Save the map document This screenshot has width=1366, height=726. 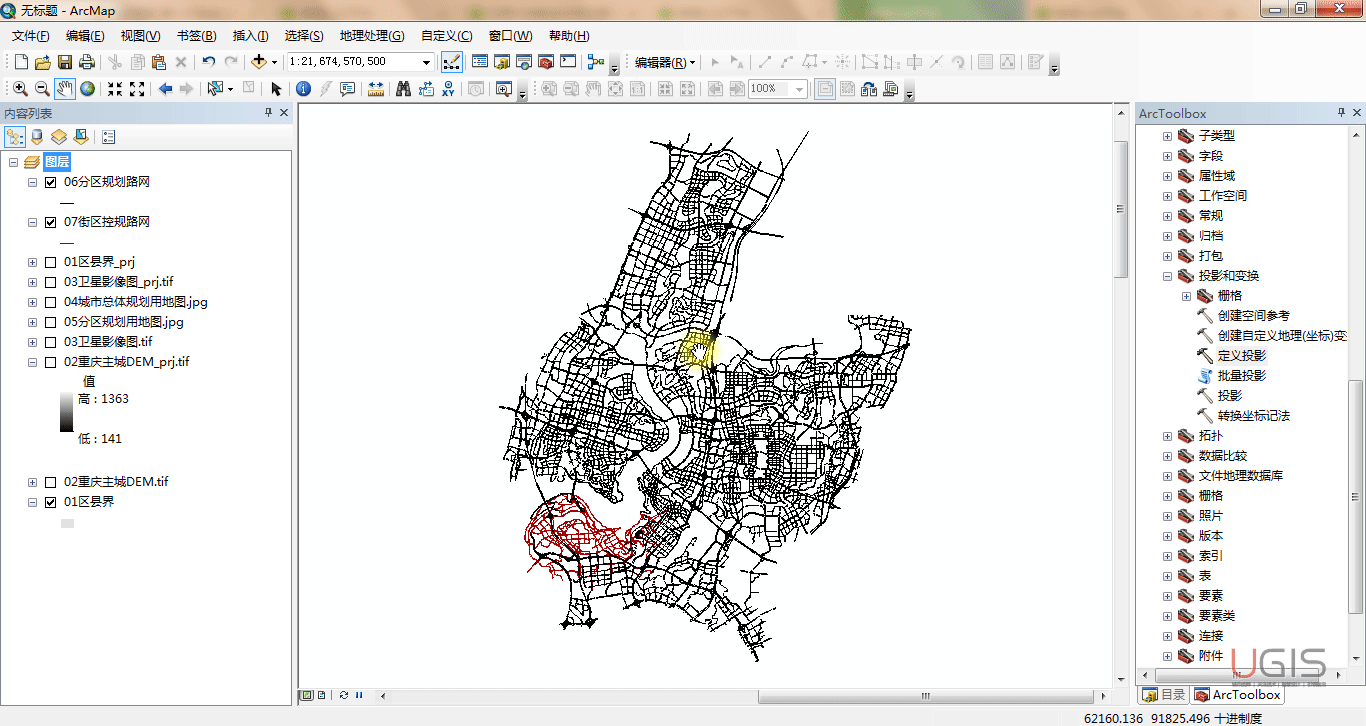click(x=65, y=62)
